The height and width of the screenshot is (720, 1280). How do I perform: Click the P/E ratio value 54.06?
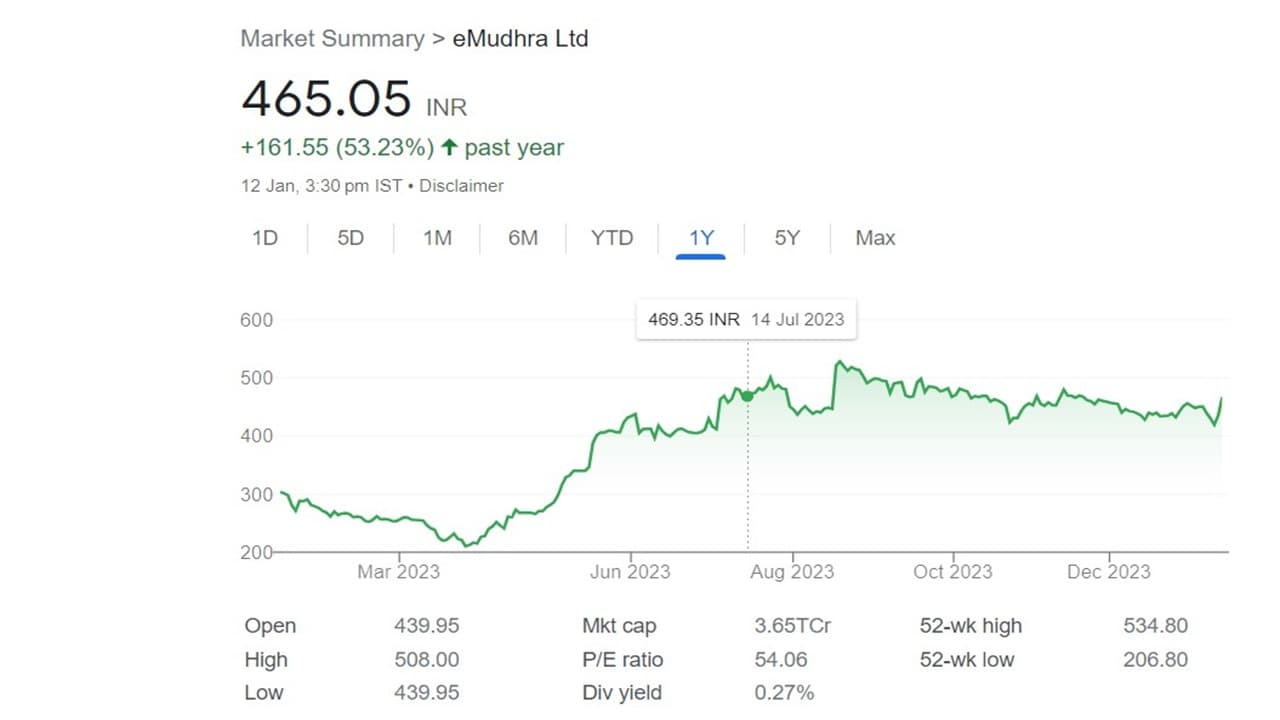pyautogui.click(x=780, y=659)
